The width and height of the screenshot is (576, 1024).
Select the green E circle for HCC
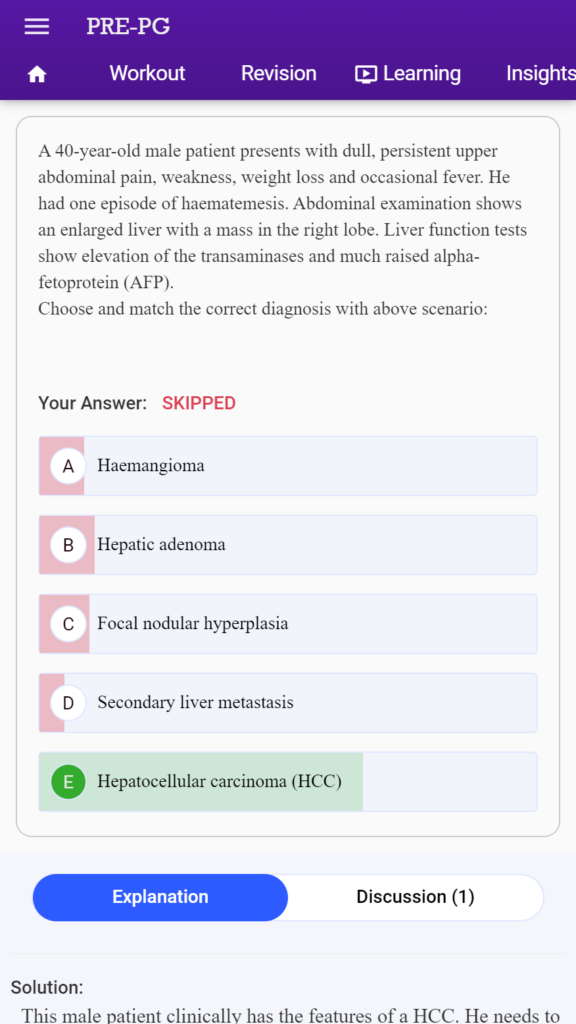pos(68,782)
